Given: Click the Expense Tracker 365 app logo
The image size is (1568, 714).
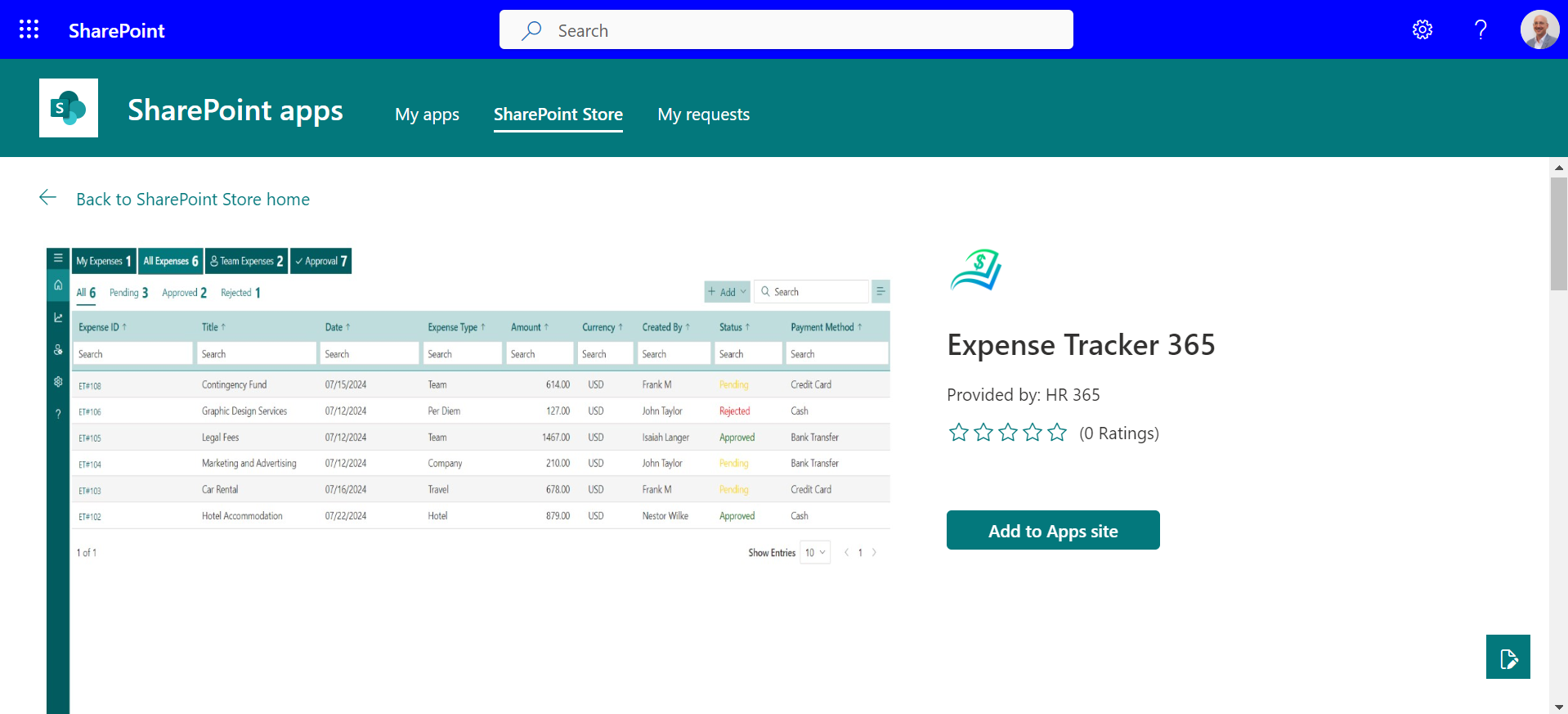Looking at the screenshot, I should 976,270.
